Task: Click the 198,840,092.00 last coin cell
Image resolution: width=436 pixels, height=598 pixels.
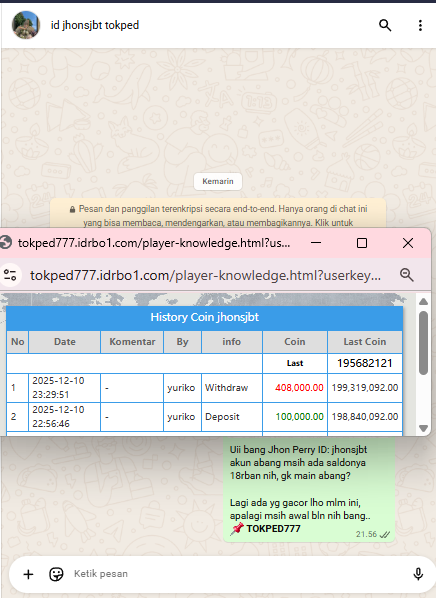Action: pos(365,416)
